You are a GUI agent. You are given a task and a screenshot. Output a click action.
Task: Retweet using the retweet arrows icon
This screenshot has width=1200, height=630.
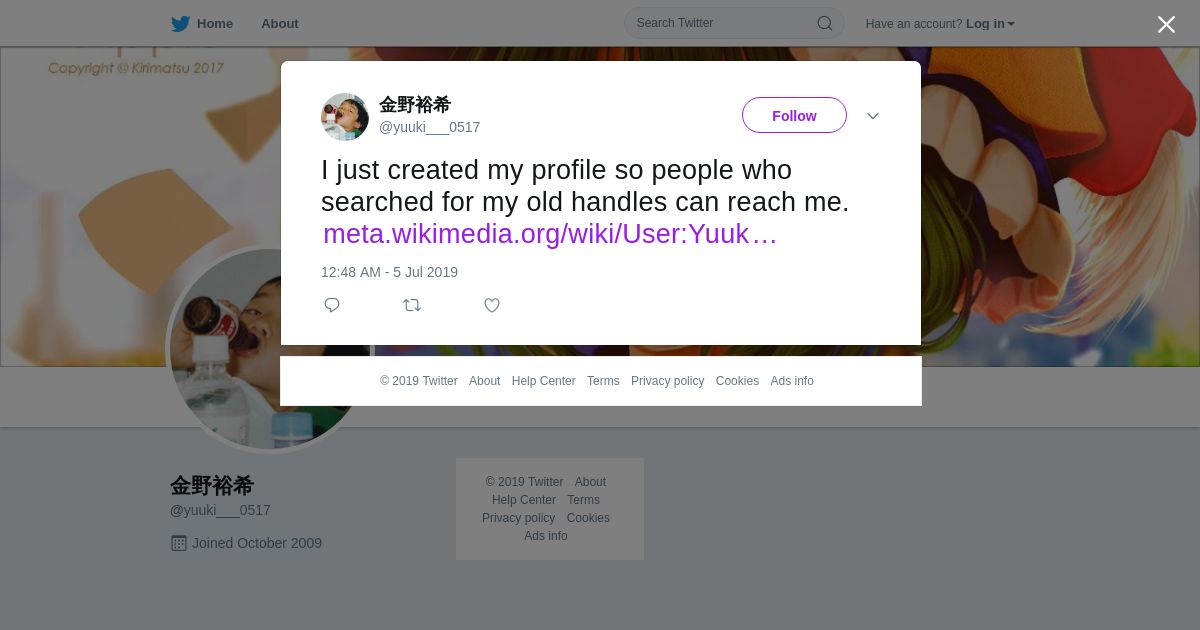coord(412,305)
